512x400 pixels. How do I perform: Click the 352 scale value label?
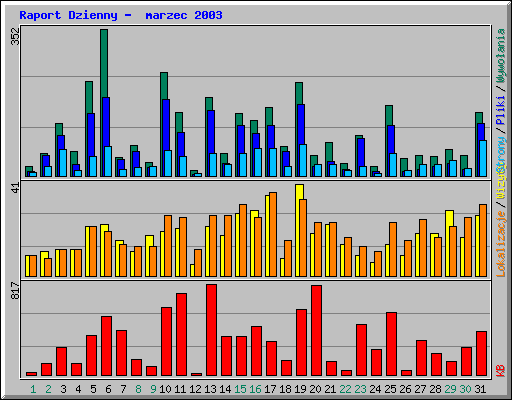pos(16,36)
